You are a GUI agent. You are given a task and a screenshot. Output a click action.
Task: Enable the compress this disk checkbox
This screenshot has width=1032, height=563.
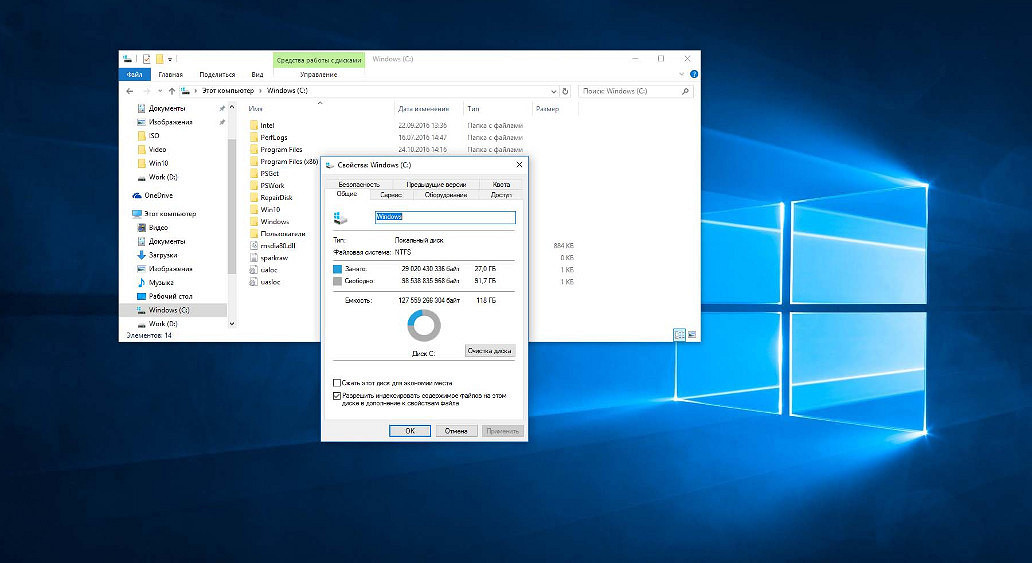pyautogui.click(x=336, y=383)
